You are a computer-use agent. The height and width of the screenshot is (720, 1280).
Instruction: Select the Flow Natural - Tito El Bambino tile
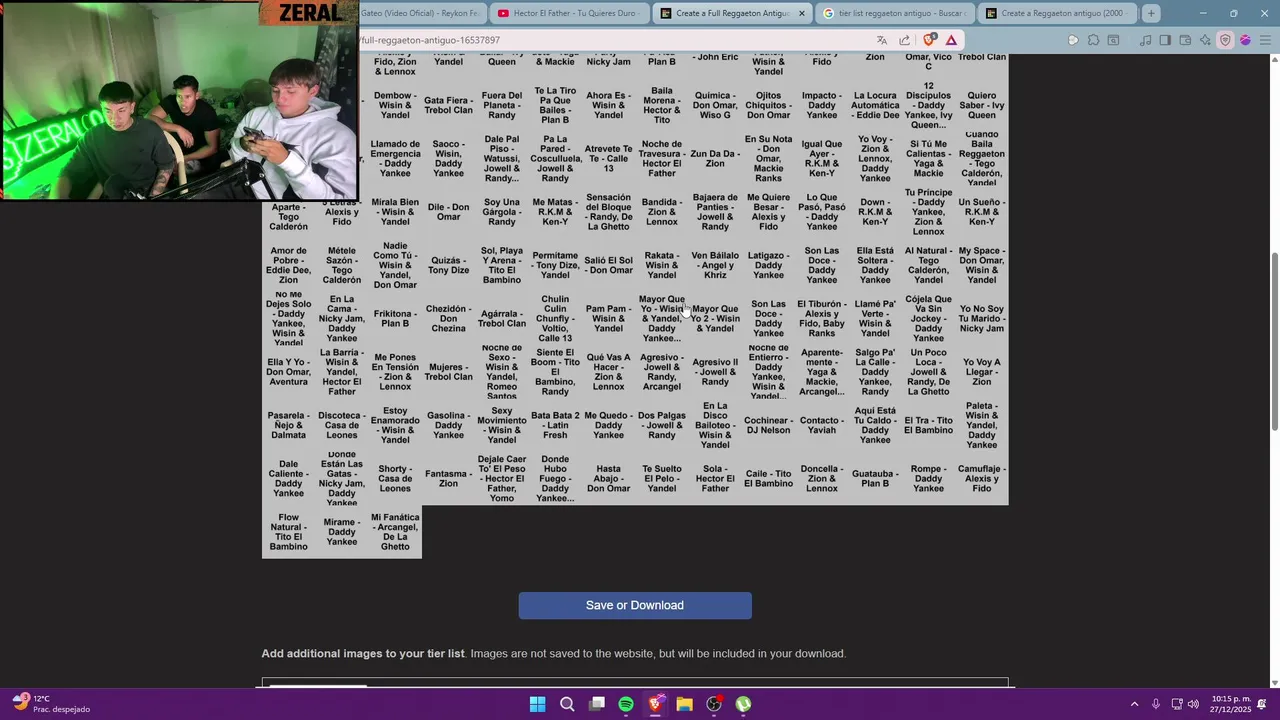click(x=288, y=532)
